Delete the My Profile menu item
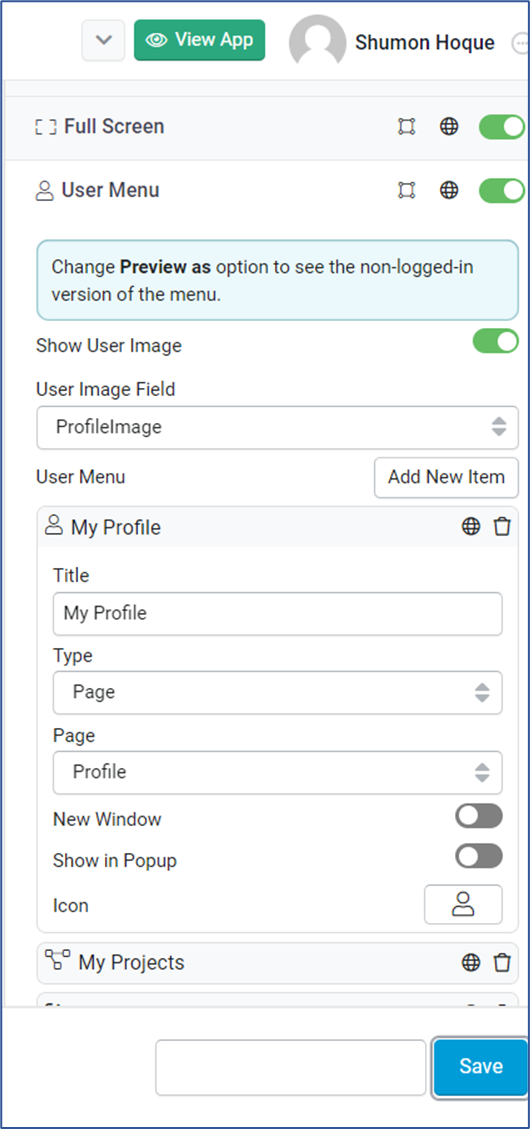 [502, 527]
